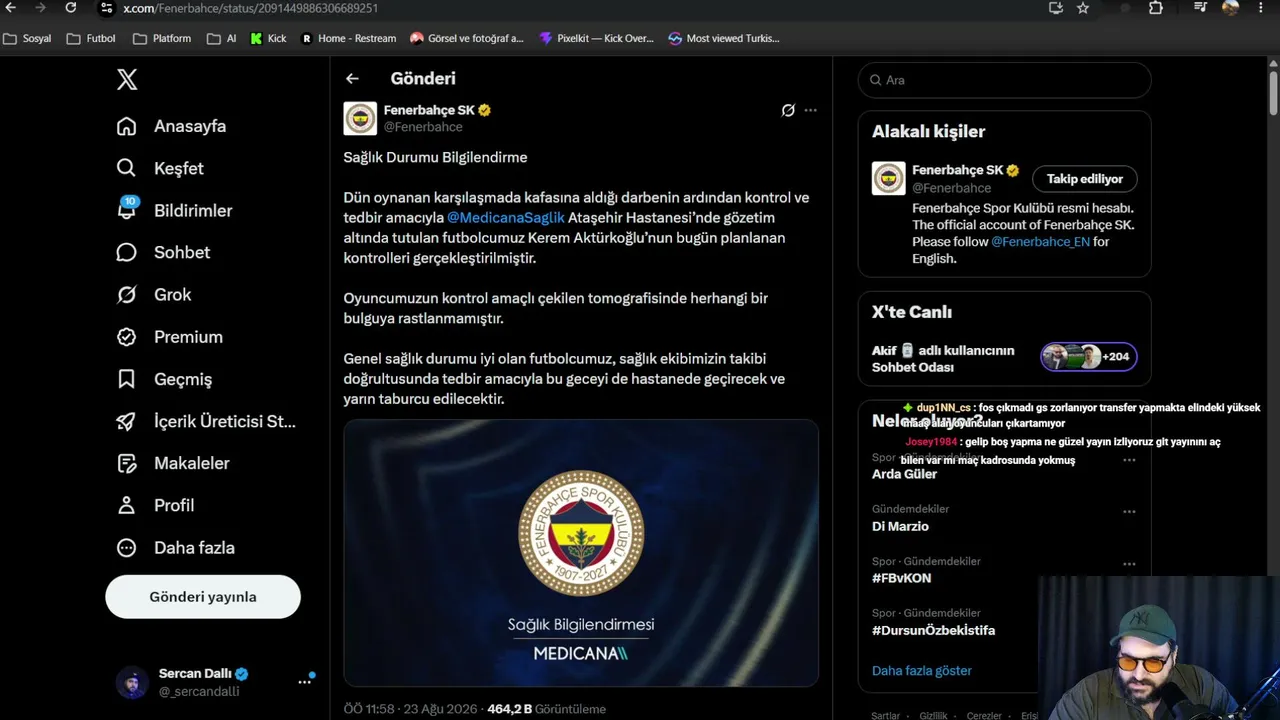Viewport: 1280px width, 720px height.
Task: Click install/cast icon in address bar
Action: click(x=1056, y=8)
